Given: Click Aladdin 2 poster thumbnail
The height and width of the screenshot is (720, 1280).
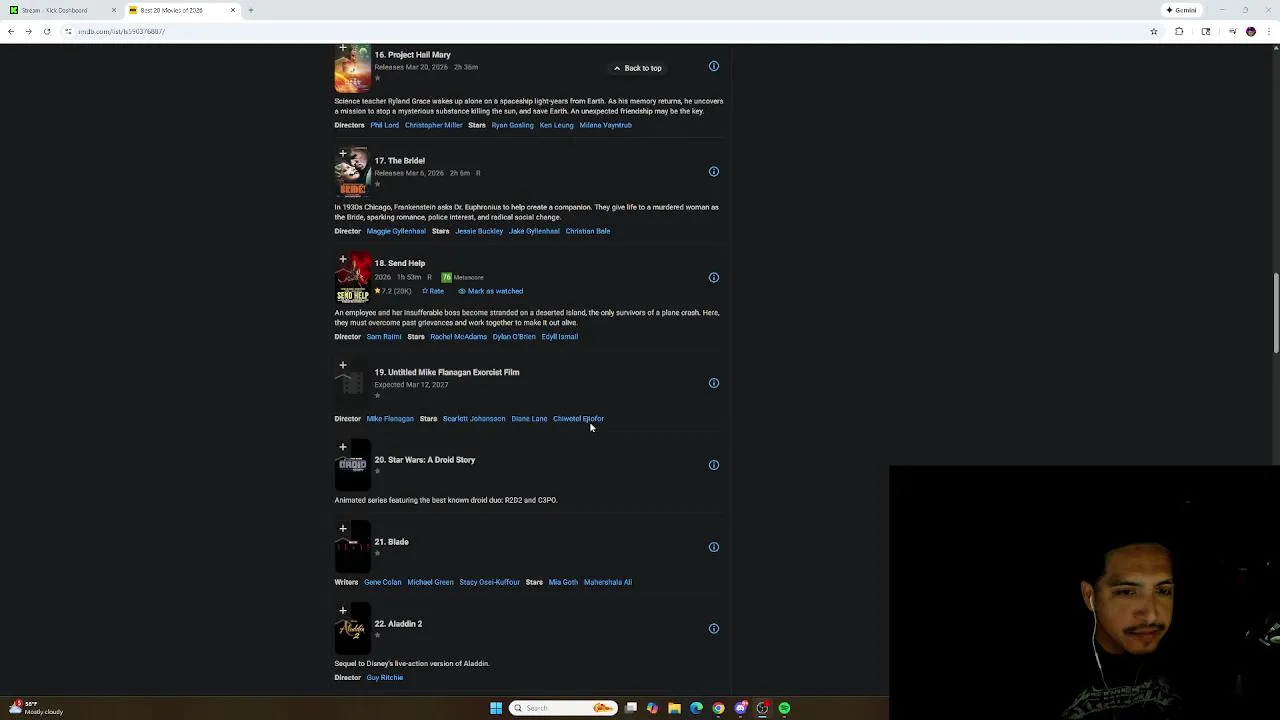Looking at the screenshot, I should (352, 630).
